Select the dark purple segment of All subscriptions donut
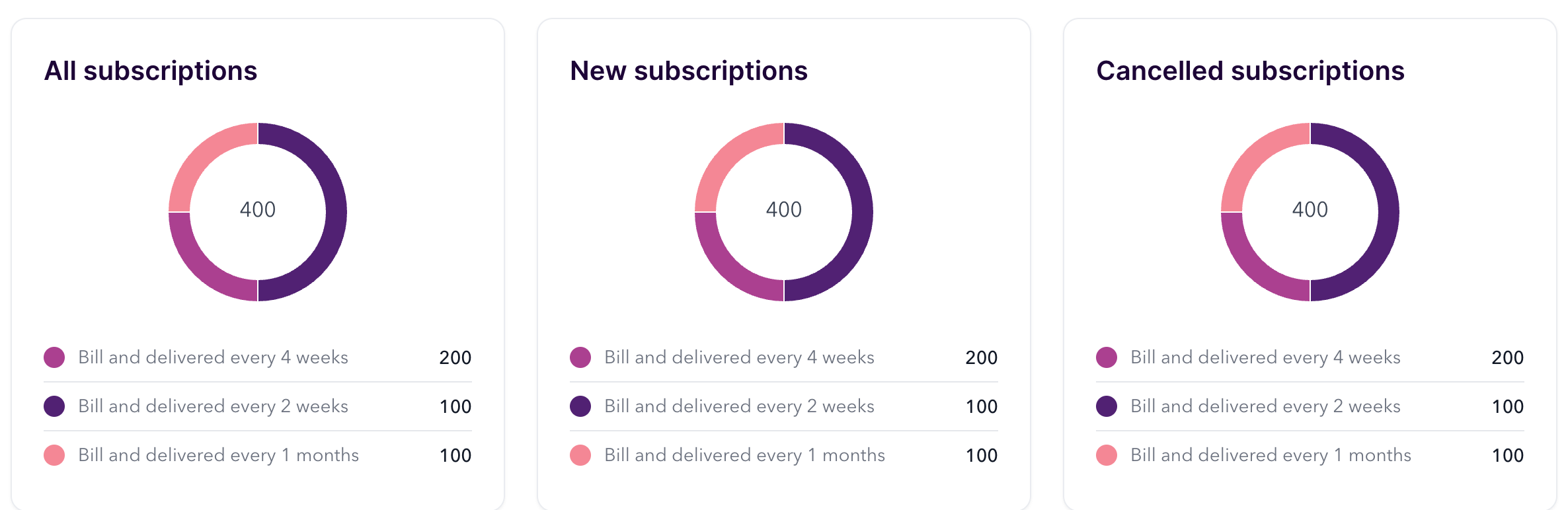 click(336, 212)
